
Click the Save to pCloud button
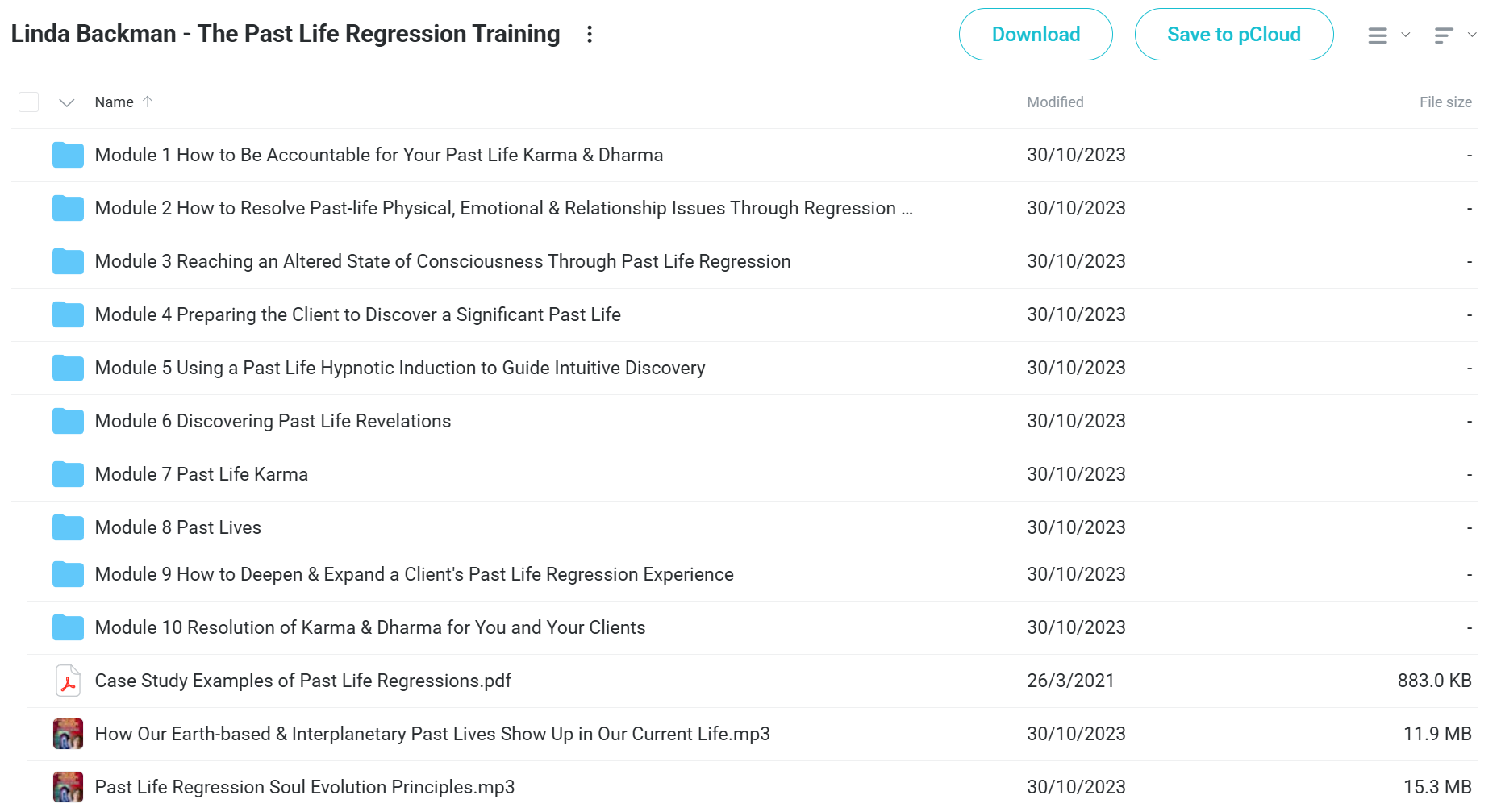1233,35
